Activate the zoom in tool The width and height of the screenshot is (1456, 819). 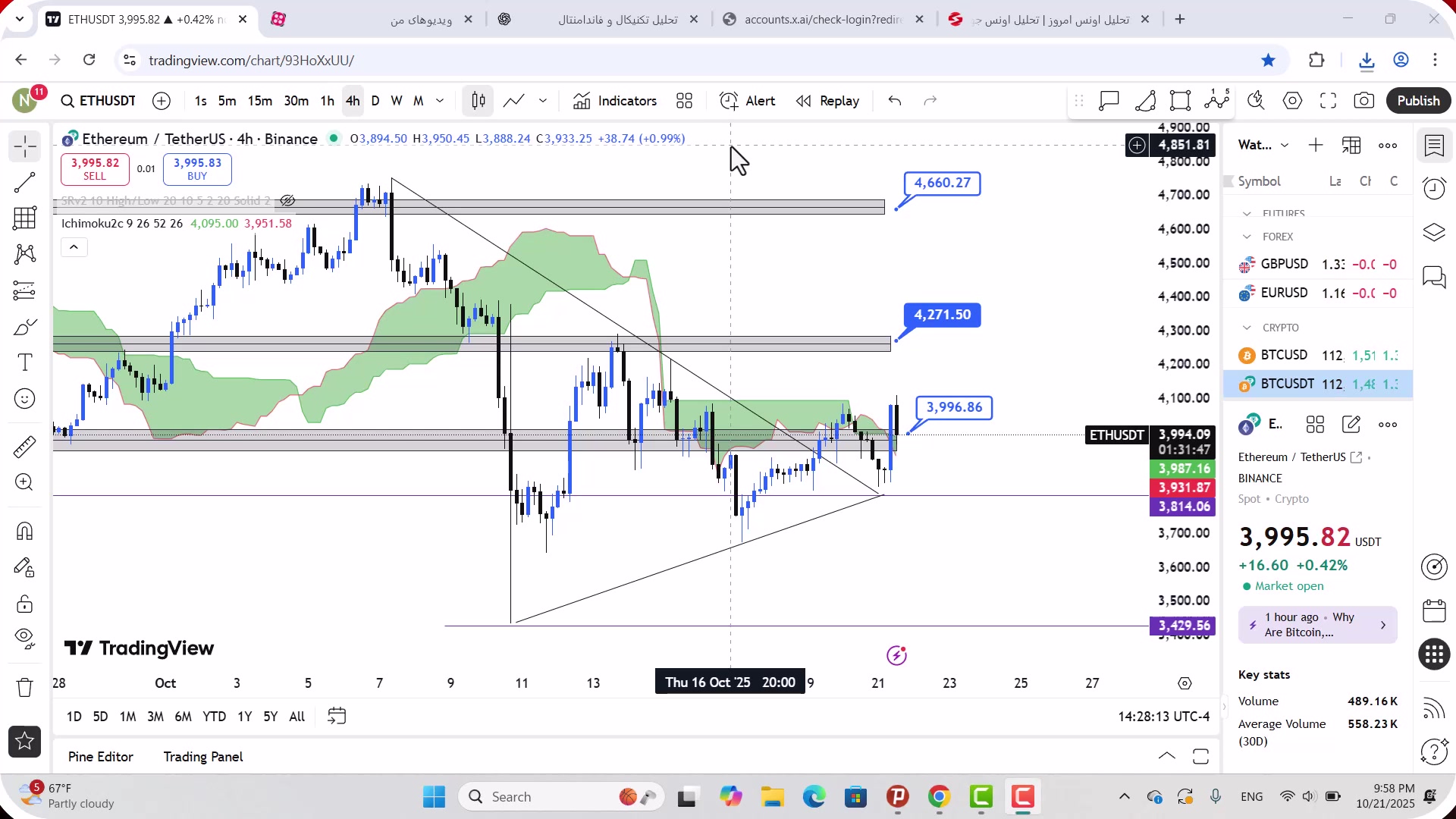25,482
